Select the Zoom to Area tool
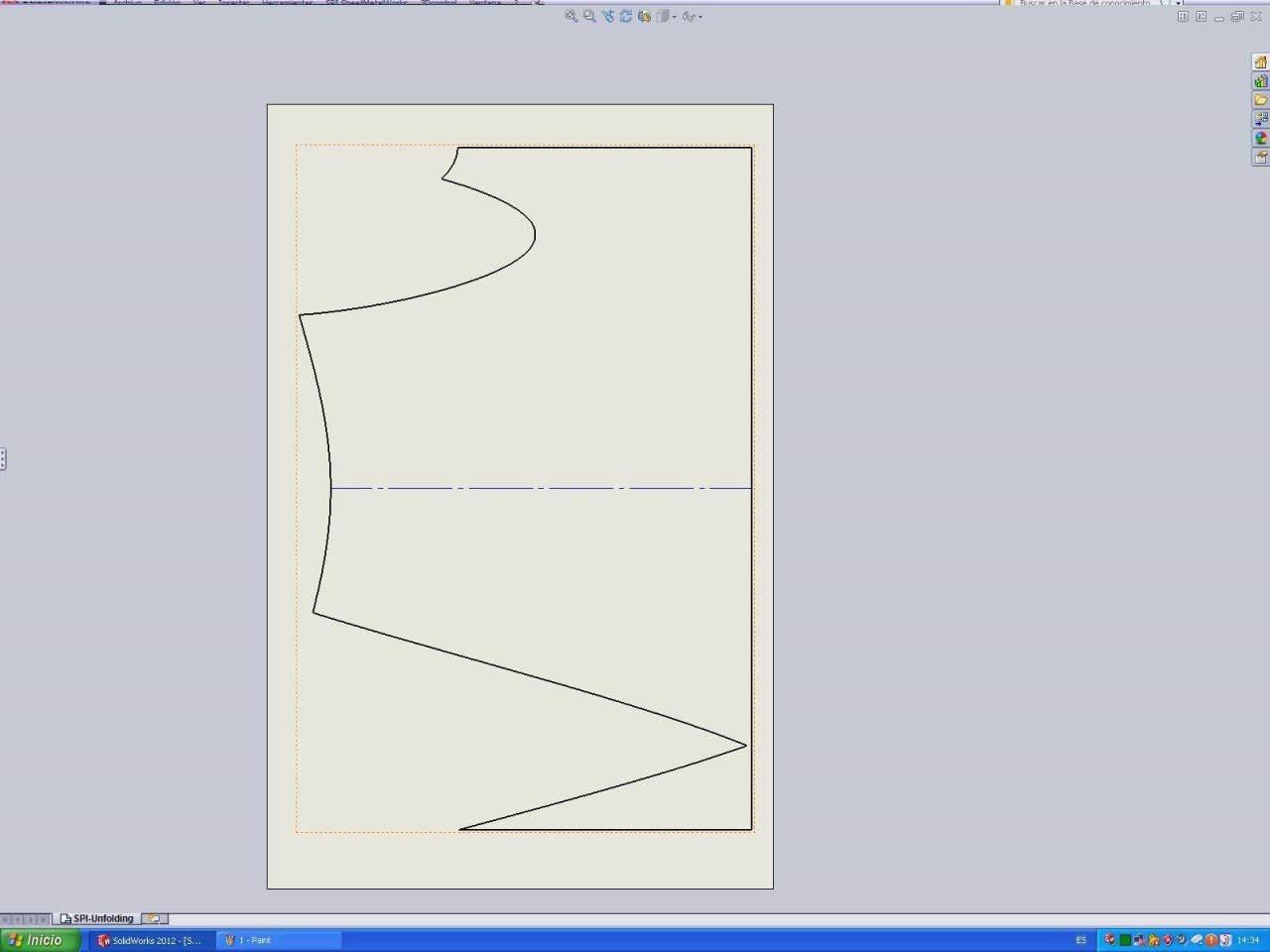1270x952 pixels. [589, 17]
